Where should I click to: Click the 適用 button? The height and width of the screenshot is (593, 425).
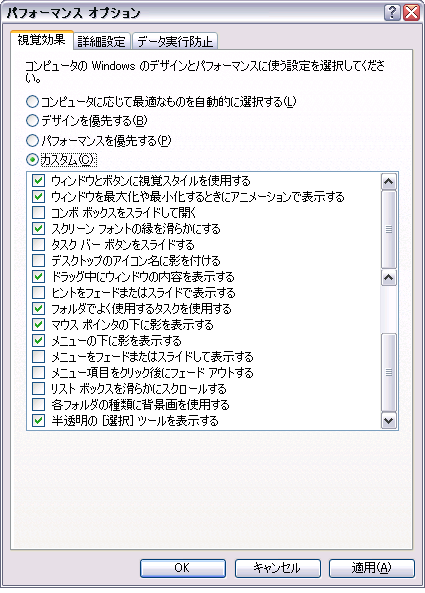click(372, 568)
